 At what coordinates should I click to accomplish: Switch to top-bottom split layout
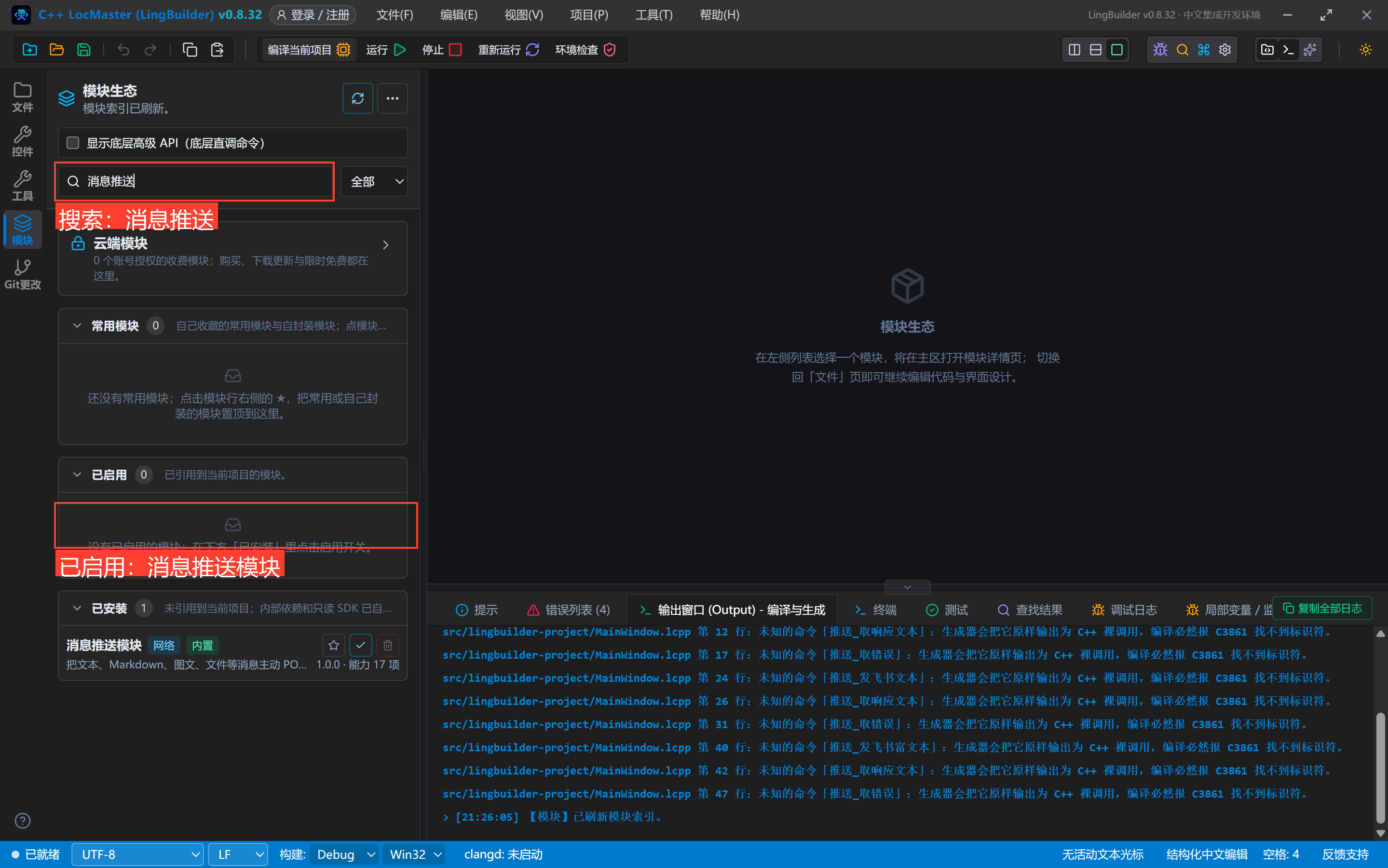(x=1095, y=50)
